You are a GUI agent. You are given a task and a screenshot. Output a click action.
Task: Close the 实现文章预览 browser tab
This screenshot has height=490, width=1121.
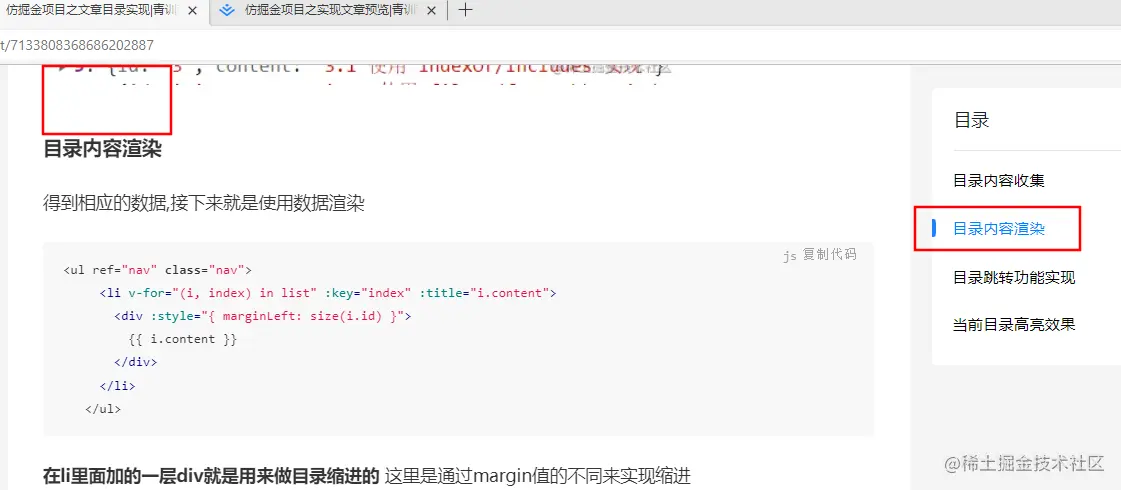coord(431,10)
